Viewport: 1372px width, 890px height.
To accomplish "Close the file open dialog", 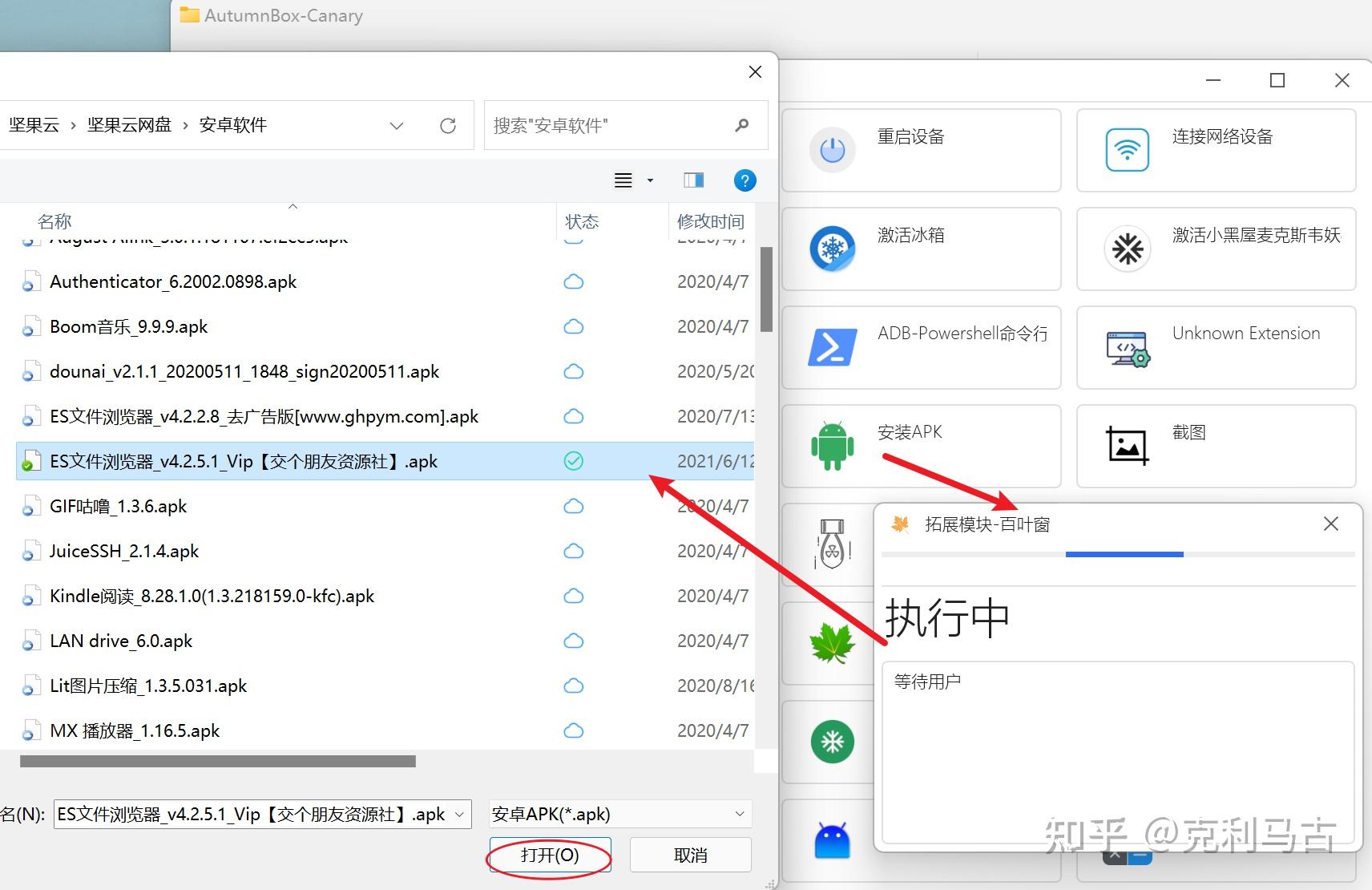I will point(755,72).
